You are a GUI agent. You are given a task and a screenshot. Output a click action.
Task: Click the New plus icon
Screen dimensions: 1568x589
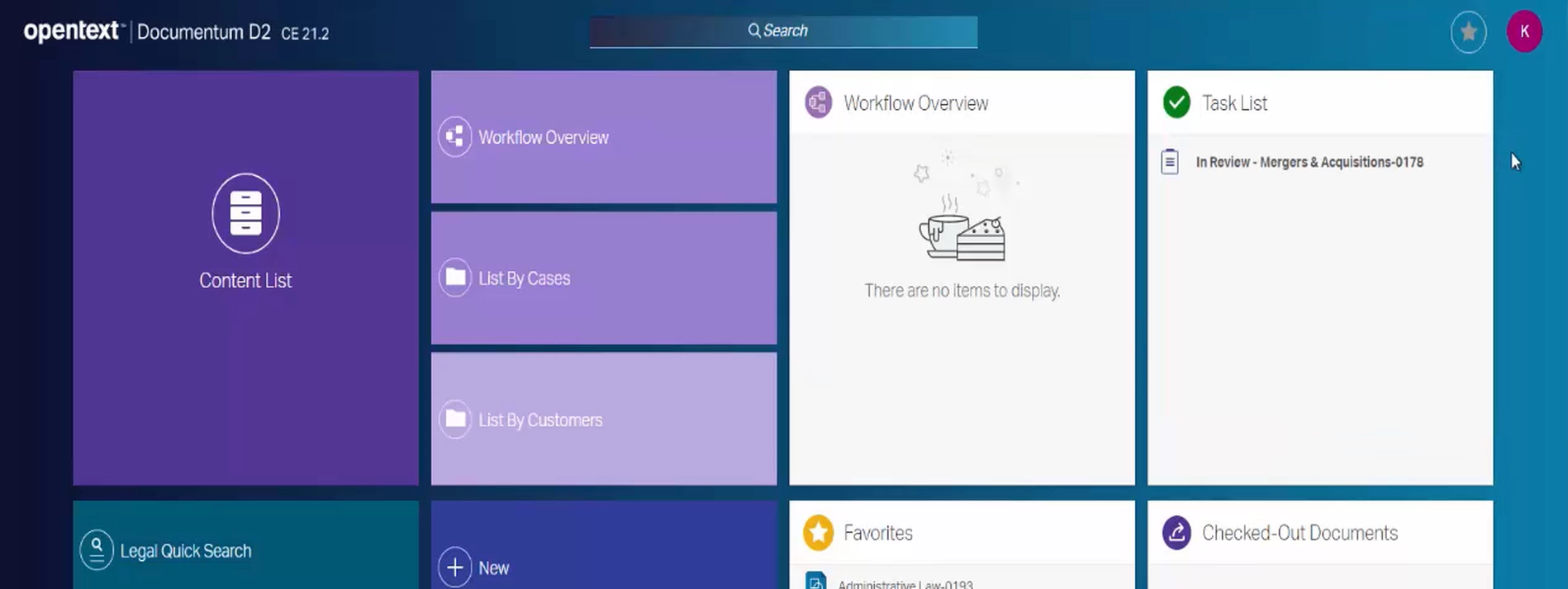click(454, 568)
